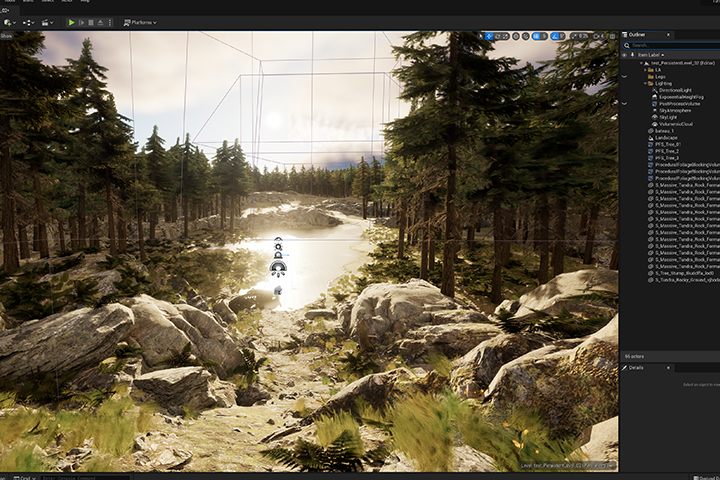
Task: Toggle scale snapping in viewport
Action: point(574,36)
